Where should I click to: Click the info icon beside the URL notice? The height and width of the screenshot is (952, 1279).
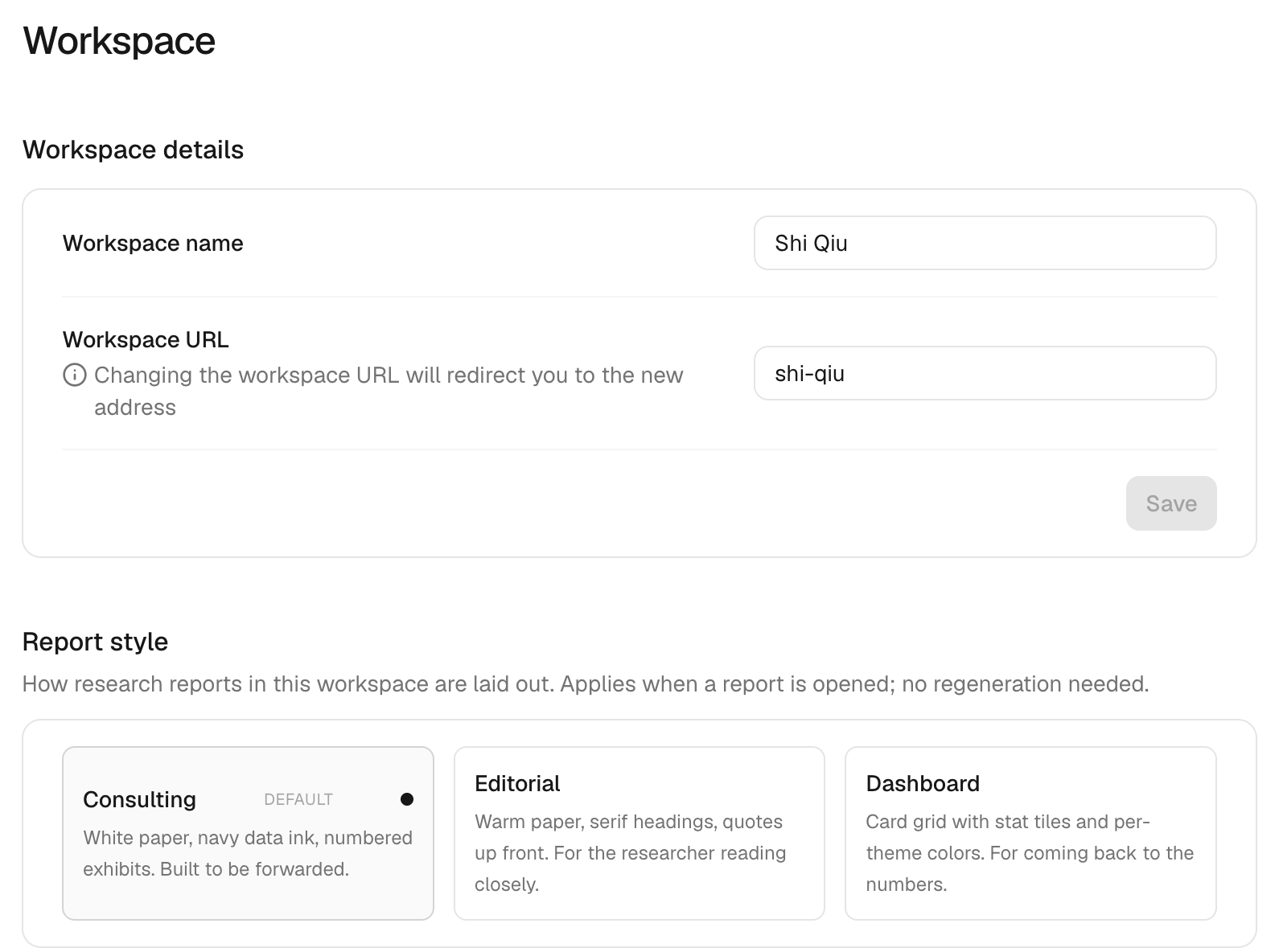75,375
